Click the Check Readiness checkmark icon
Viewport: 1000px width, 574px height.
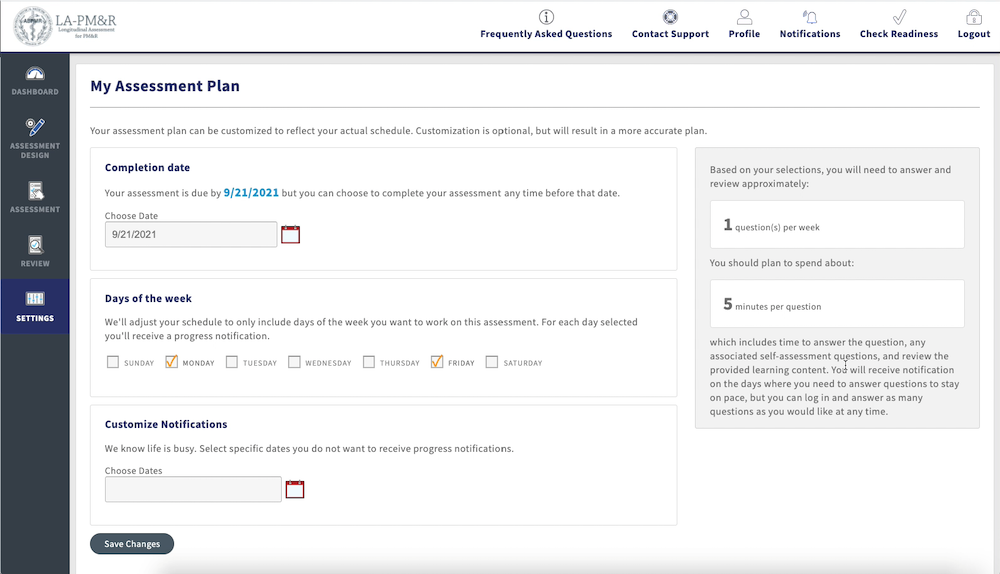(x=899, y=17)
